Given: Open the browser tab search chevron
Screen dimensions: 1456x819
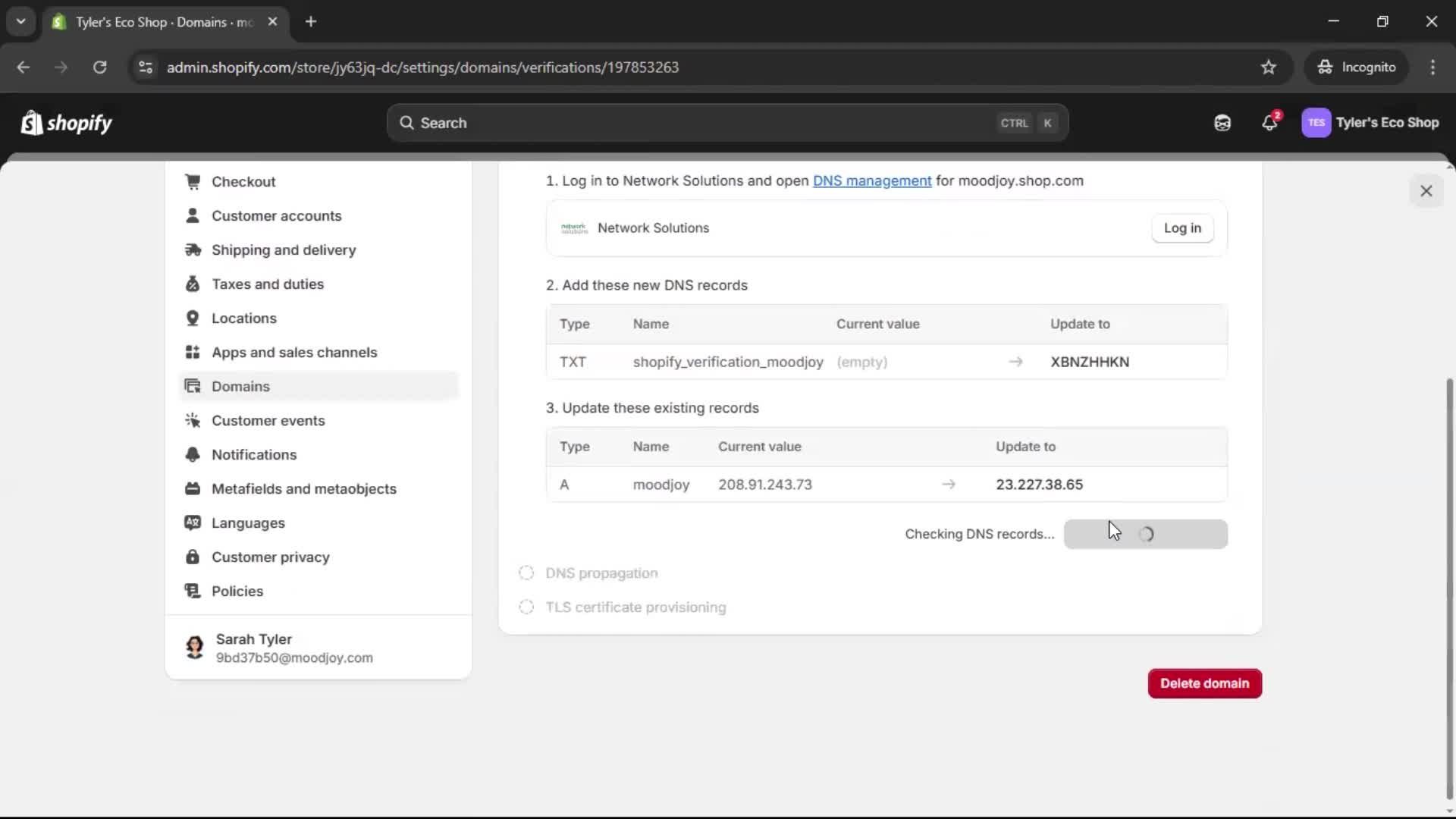Looking at the screenshot, I should pos(20,21).
